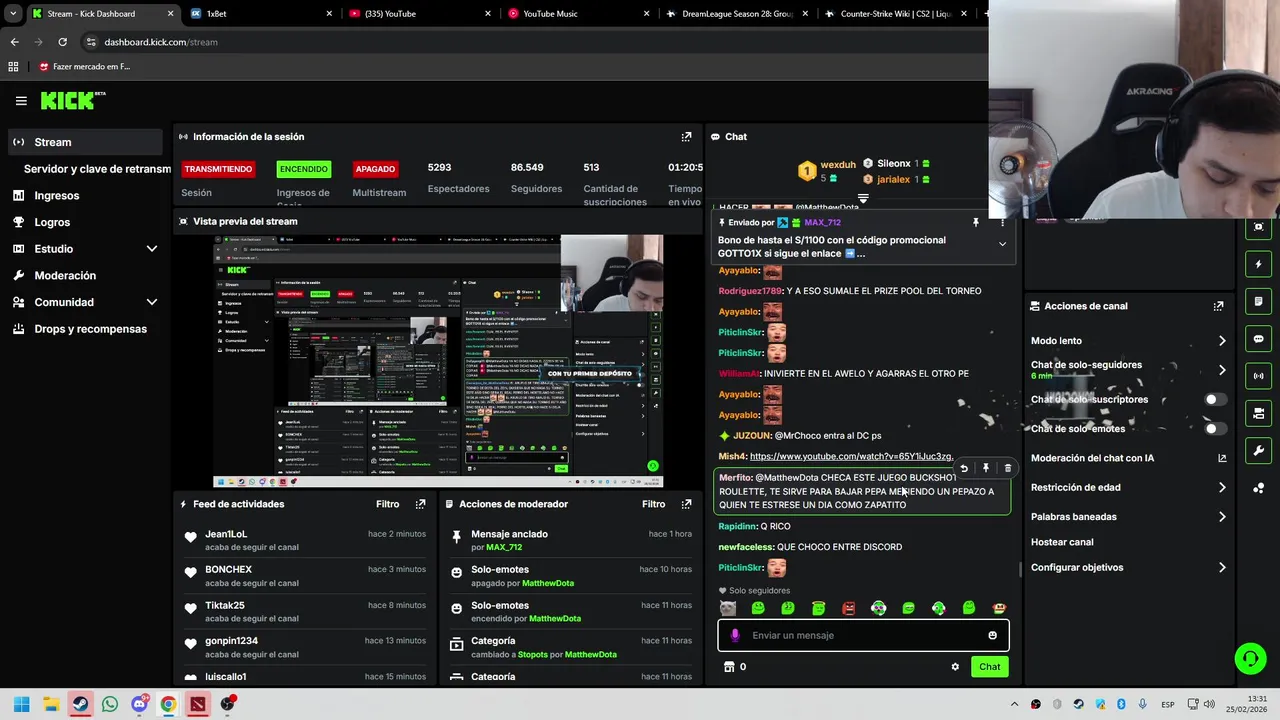This screenshot has height=720, width=1280.
Task: Click the broadcast signal icon in right sidebar
Action: tap(1258, 376)
